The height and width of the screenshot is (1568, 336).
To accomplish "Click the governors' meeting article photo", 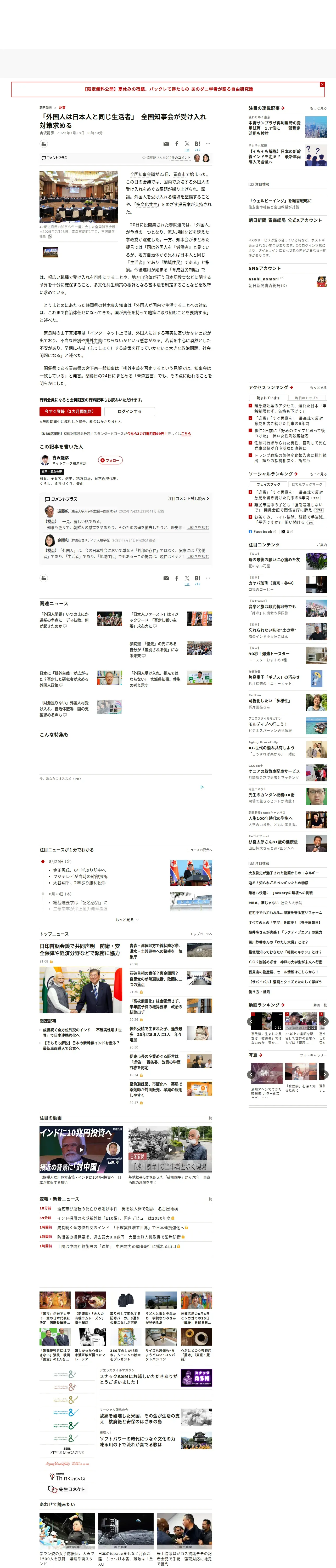I will click(79, 197).
